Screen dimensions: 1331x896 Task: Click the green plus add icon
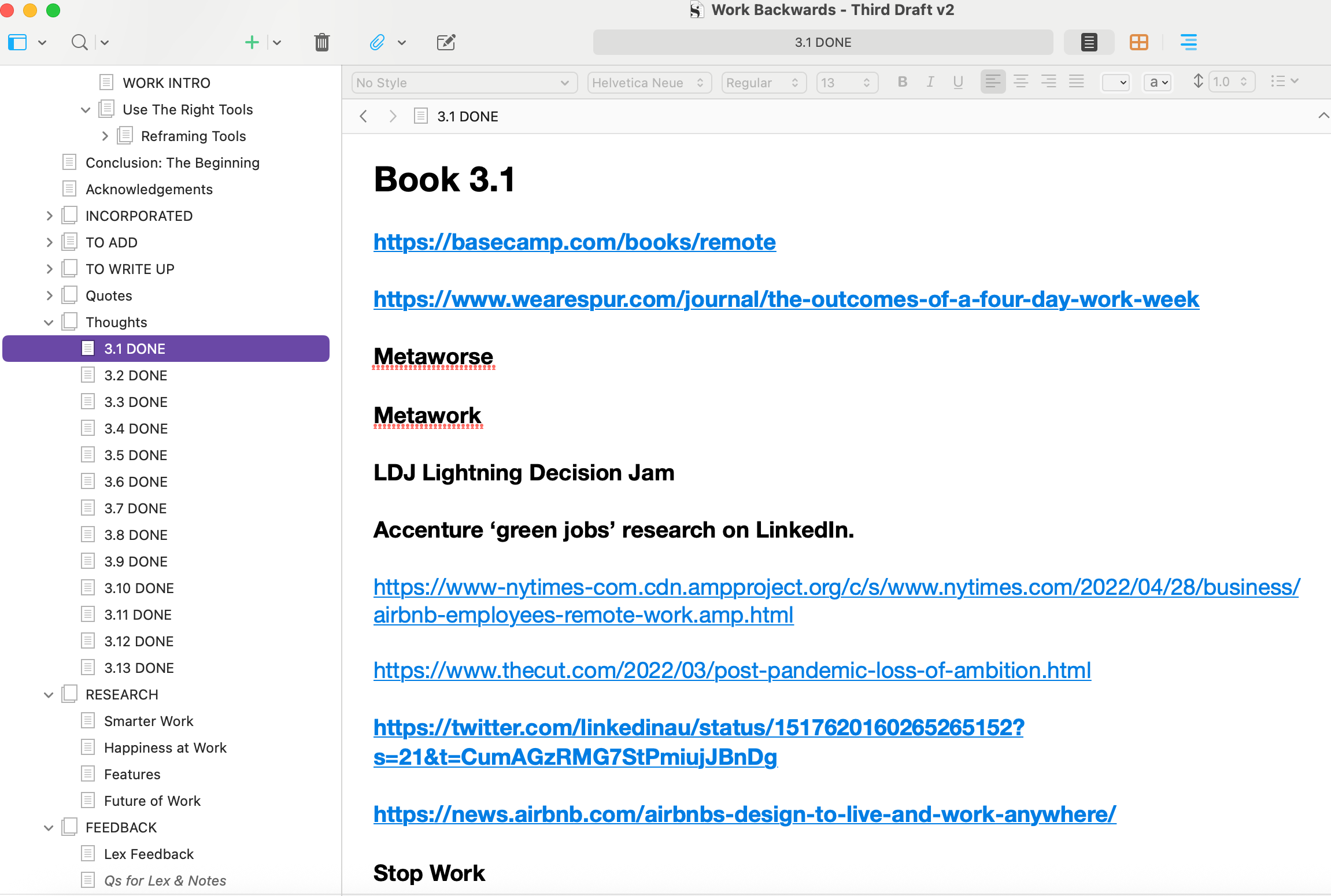[252, 42]
